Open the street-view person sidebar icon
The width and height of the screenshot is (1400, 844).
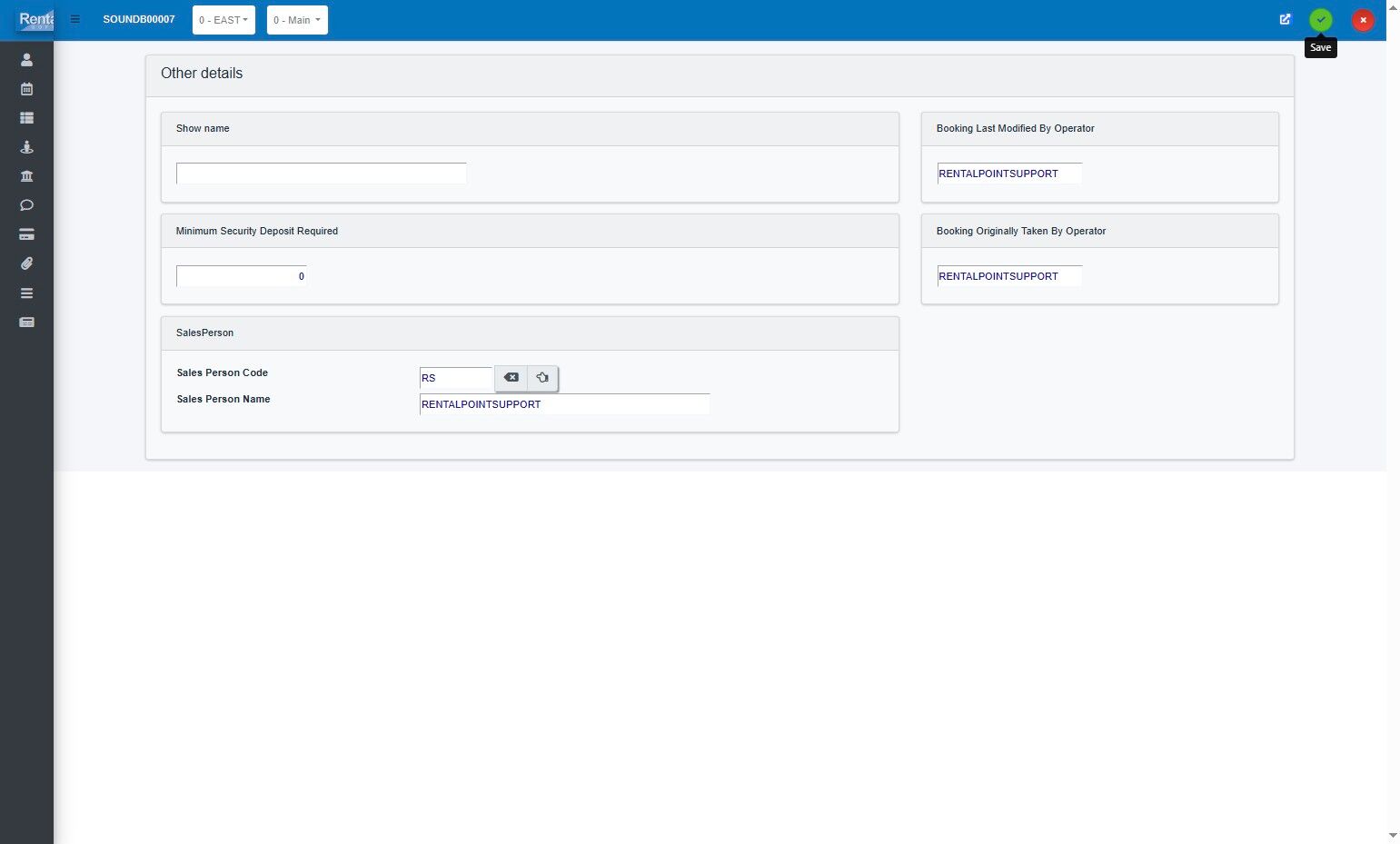26,147
